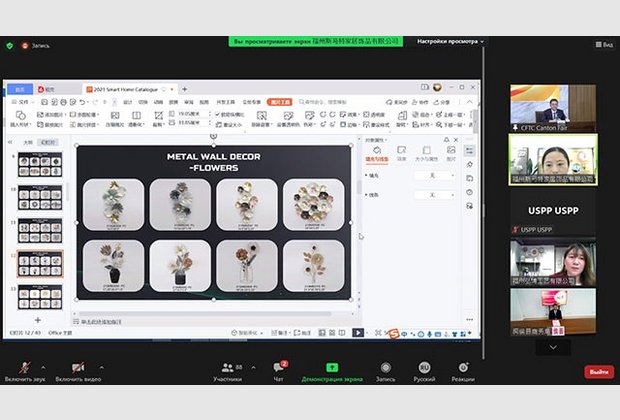620x420 pixels.
Task: Expand audio options arrow beside Включить звук
Action: click(45, 366)
